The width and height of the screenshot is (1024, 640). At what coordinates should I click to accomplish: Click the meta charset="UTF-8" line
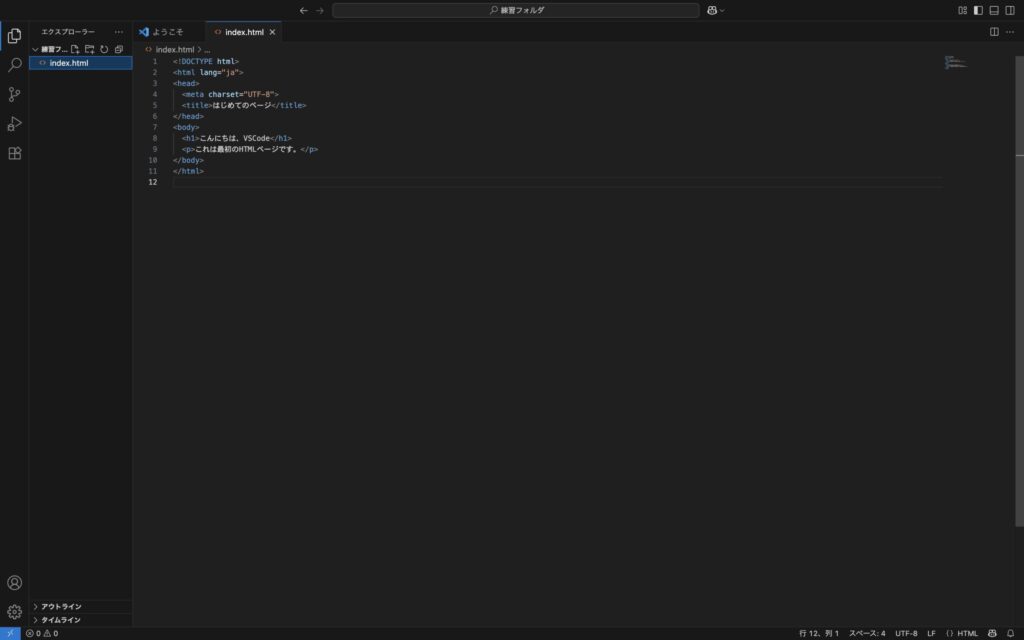(231, 95)
